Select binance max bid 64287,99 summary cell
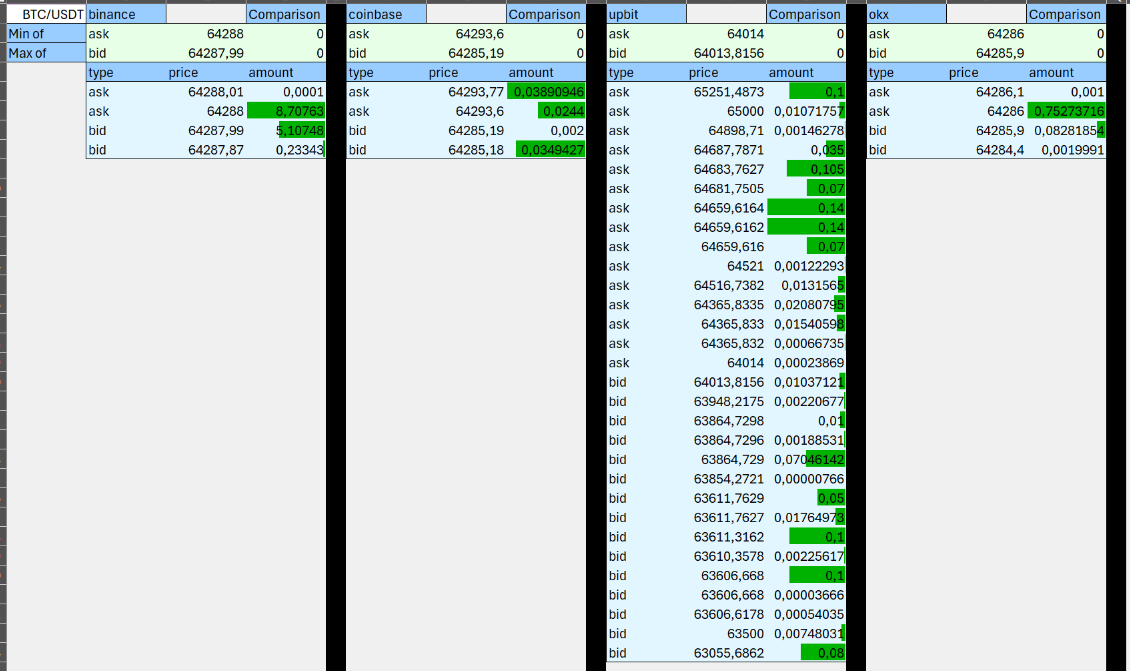This screenshot has height=671, width=1130. click(x=206, y=53)
